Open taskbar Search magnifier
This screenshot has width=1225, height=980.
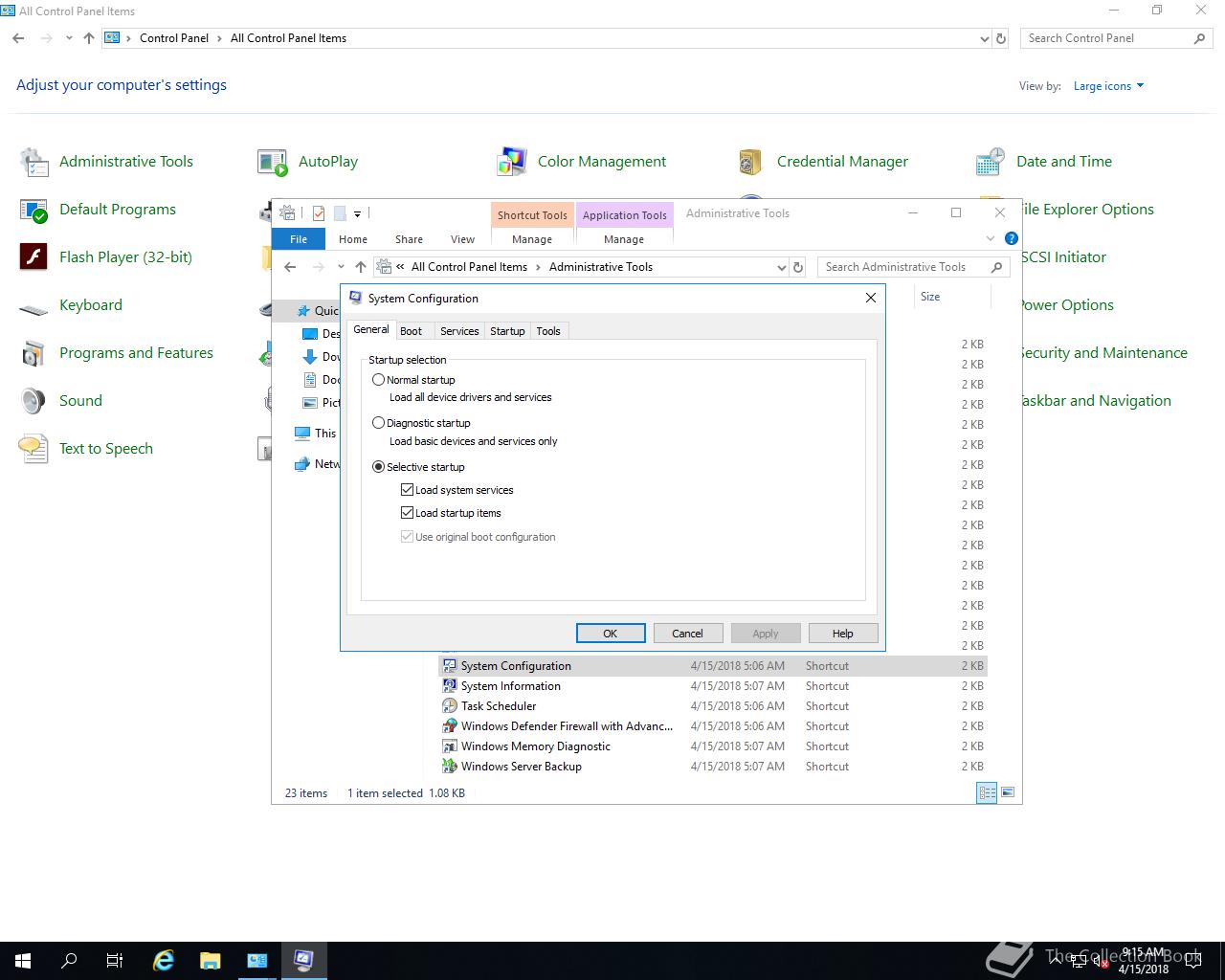click(69, 960)
